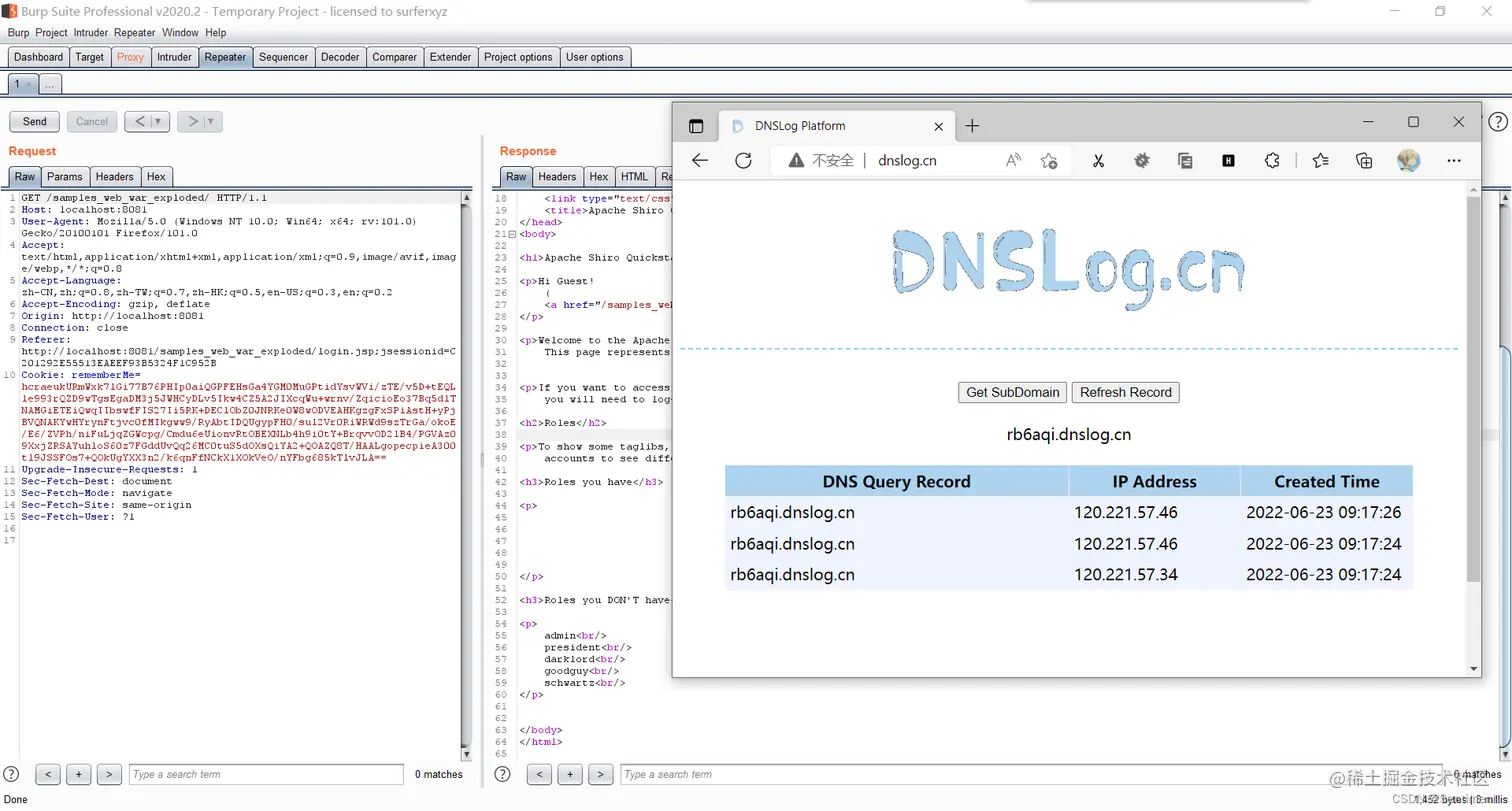This screenshot has width=1512, height=811.
Task: Add a new Repeater tab with ...
Action: point(50,84)
